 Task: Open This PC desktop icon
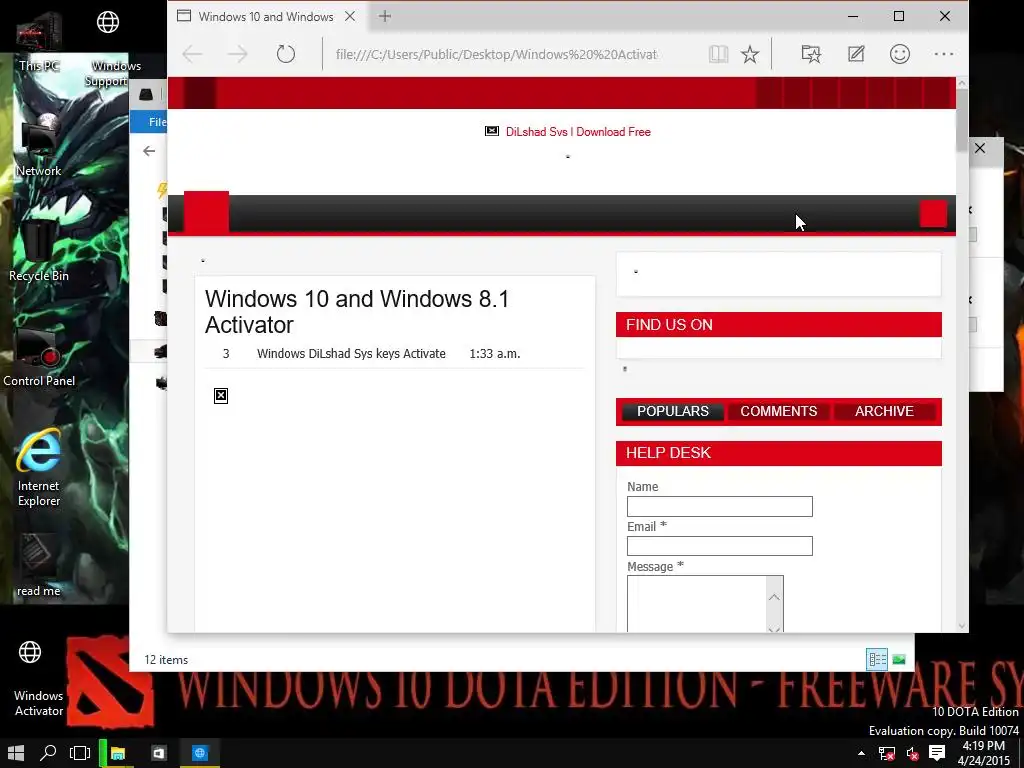(39, 40)
